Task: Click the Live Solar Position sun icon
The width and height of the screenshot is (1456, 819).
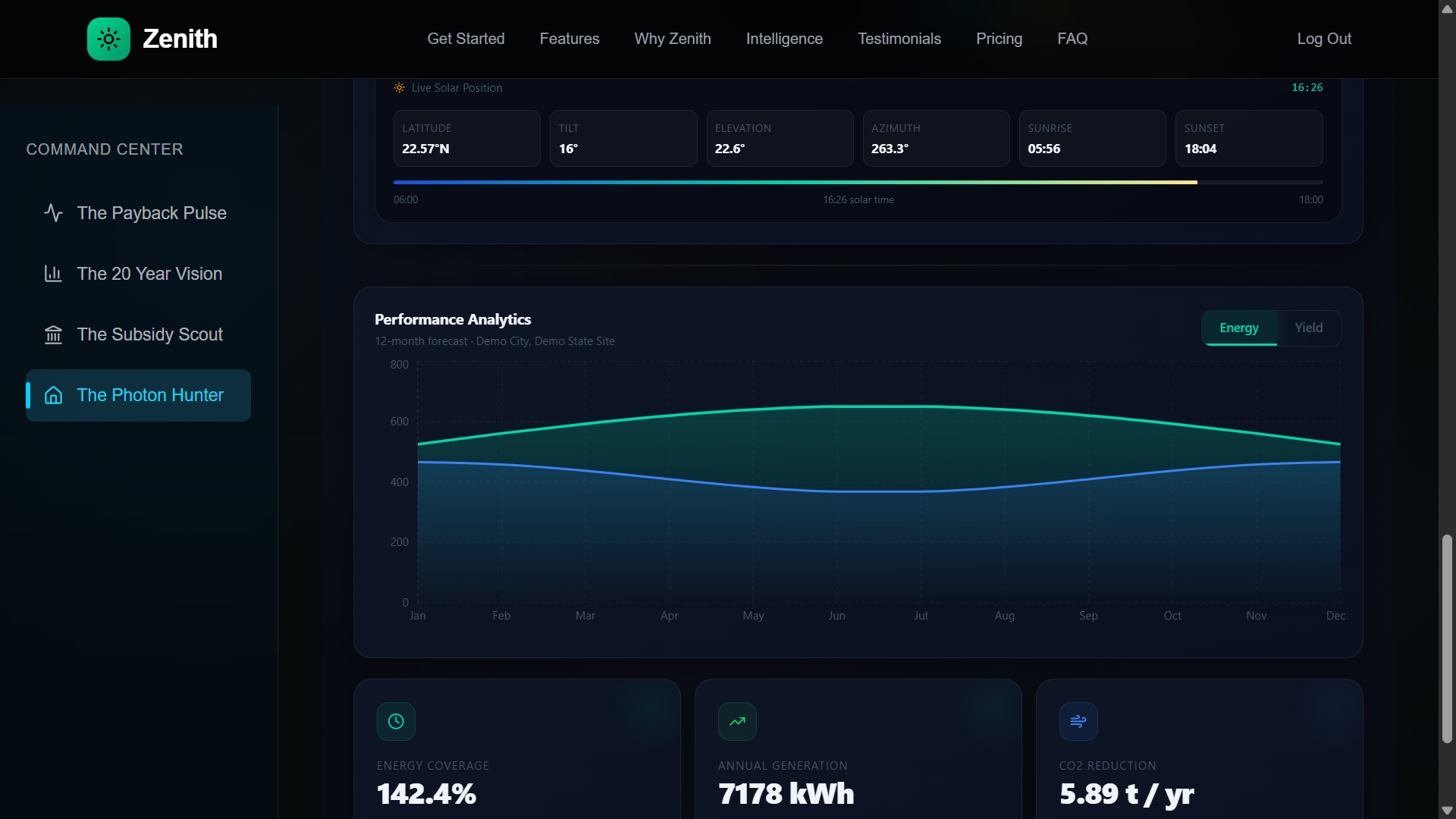Action: click(x=399, y=88)
